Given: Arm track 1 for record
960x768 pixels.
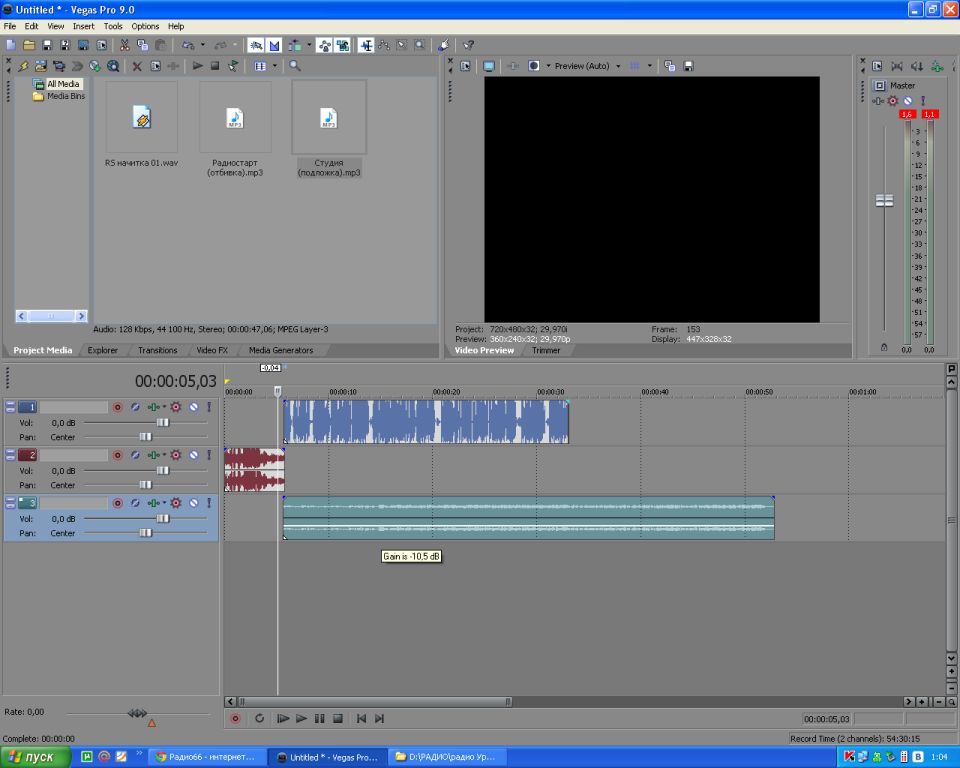Looking at the screenshot, I should 118,407.
